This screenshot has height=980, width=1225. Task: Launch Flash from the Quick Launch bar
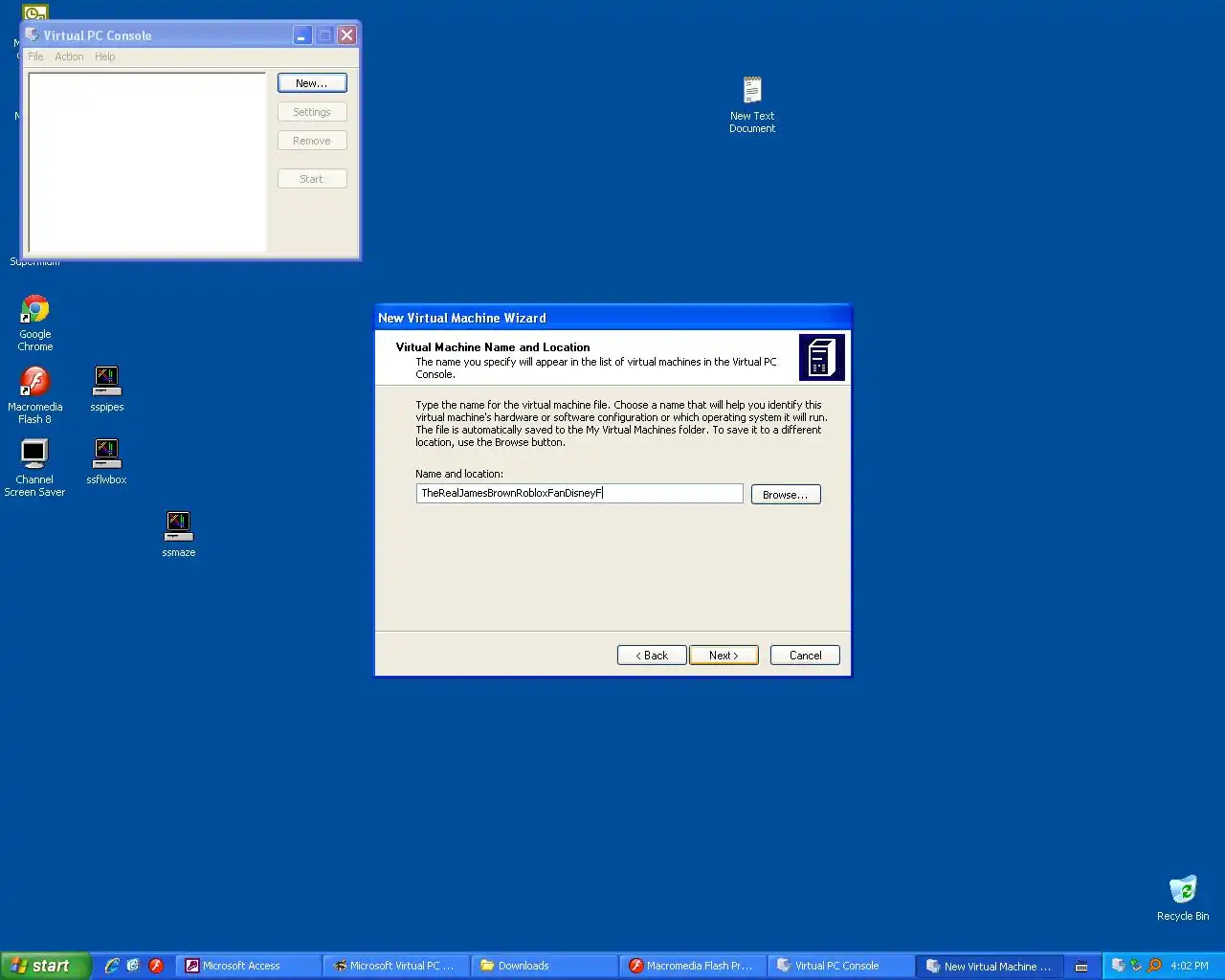click(x=156, y=966)
